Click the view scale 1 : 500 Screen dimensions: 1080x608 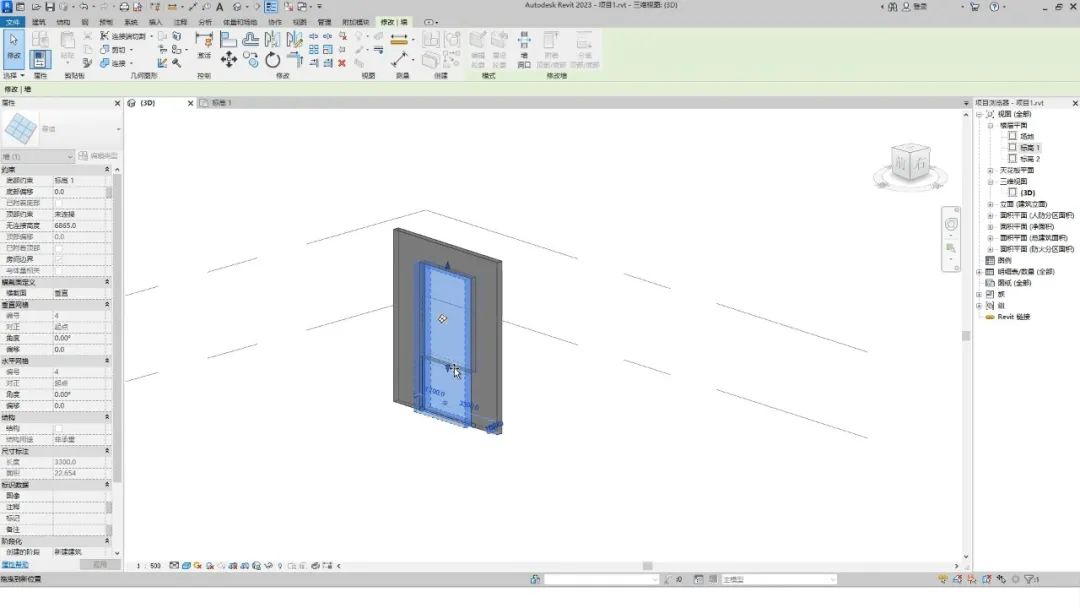tap(149, 566)
